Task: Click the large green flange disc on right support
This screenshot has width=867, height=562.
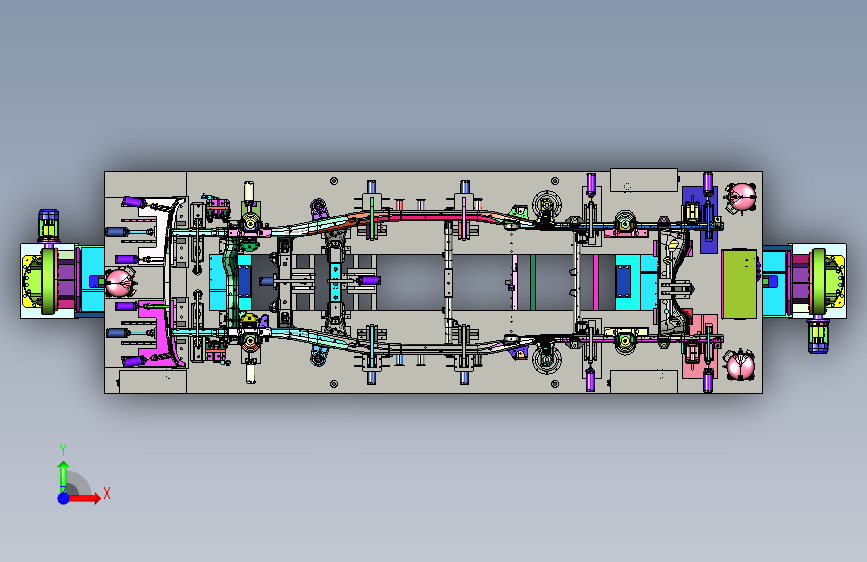Action: [818, 282]
